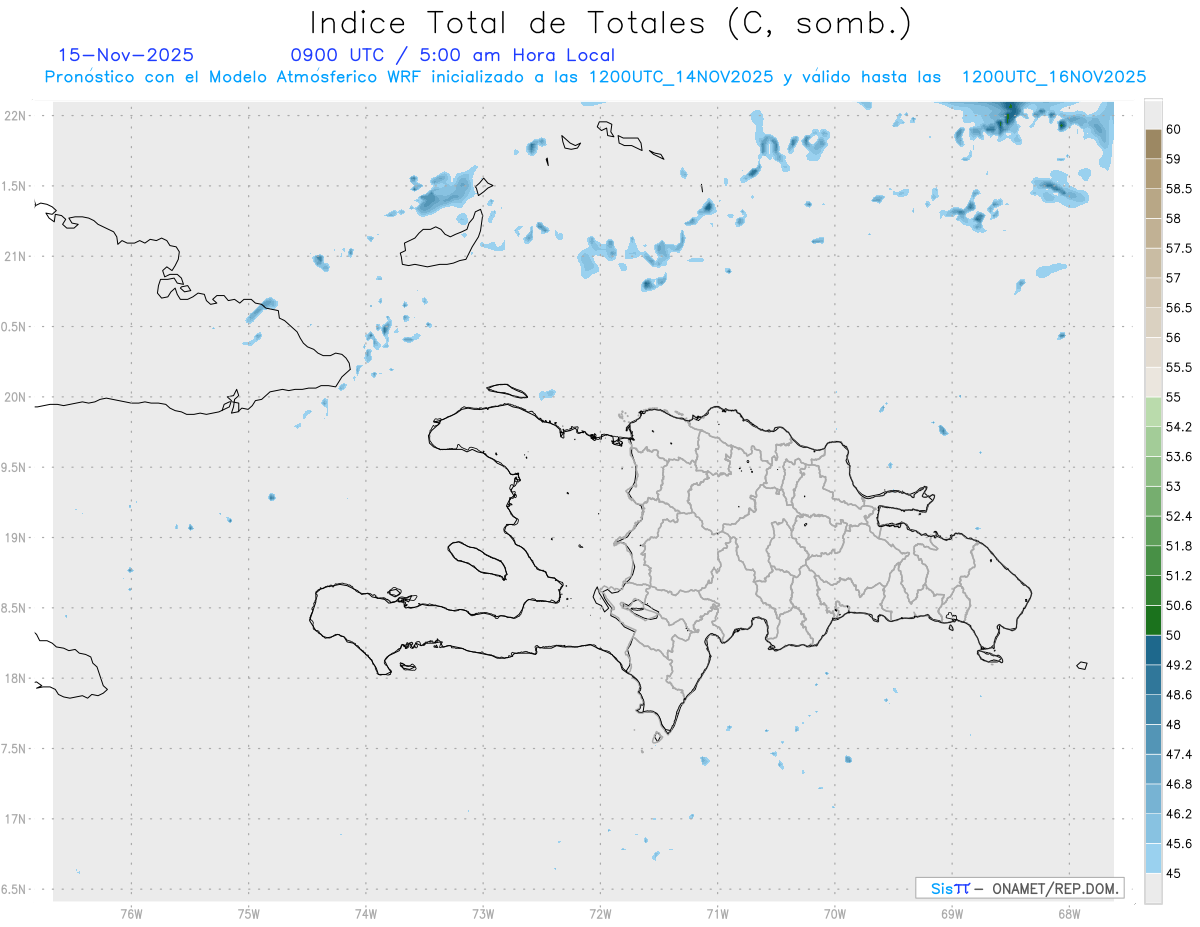The width and height of the screenshot is (1200, 927).
Task: Click the '69W' longitude label
Action: [x=951, y=913]
